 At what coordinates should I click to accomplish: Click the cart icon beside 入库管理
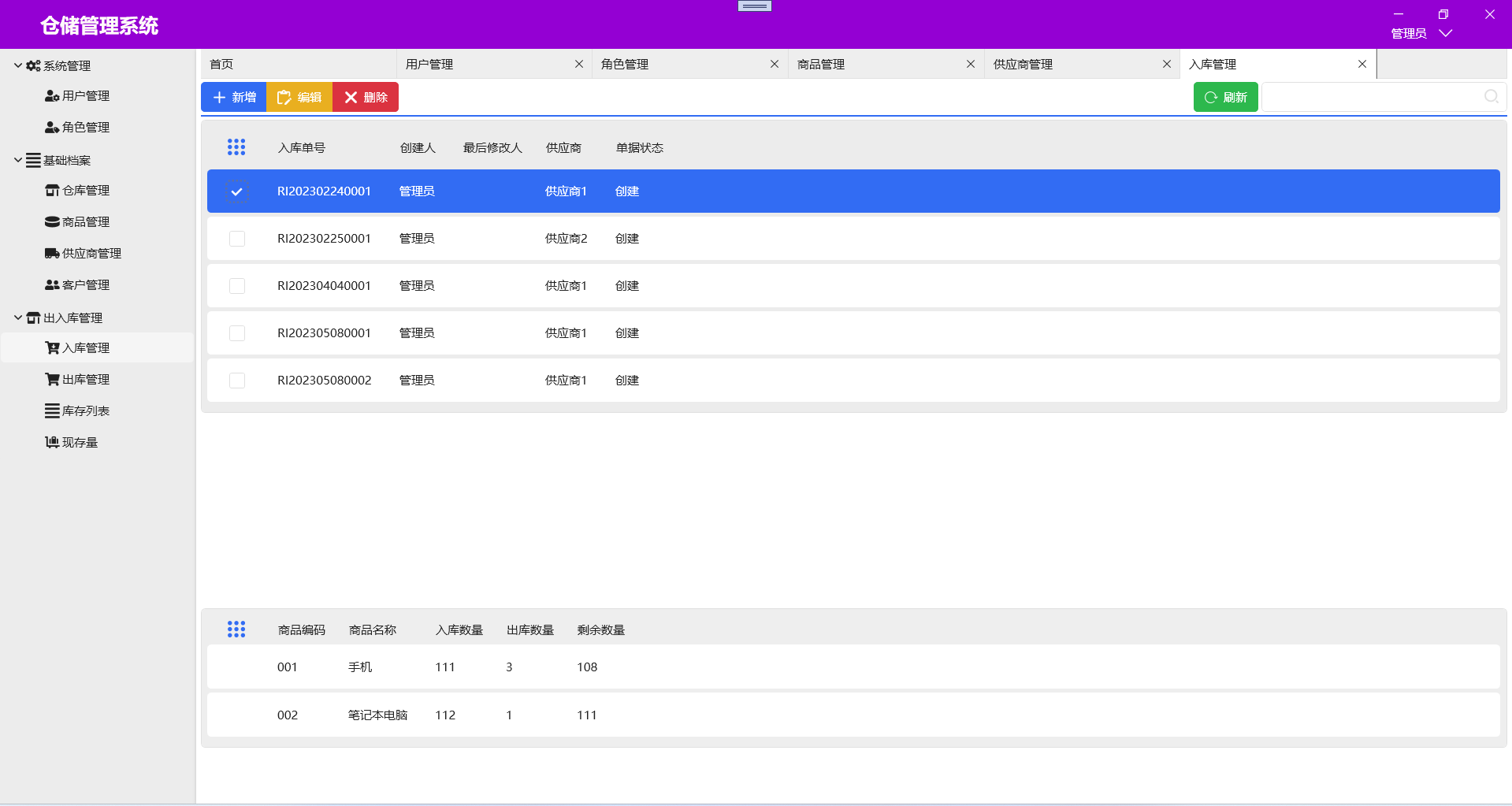52,348
